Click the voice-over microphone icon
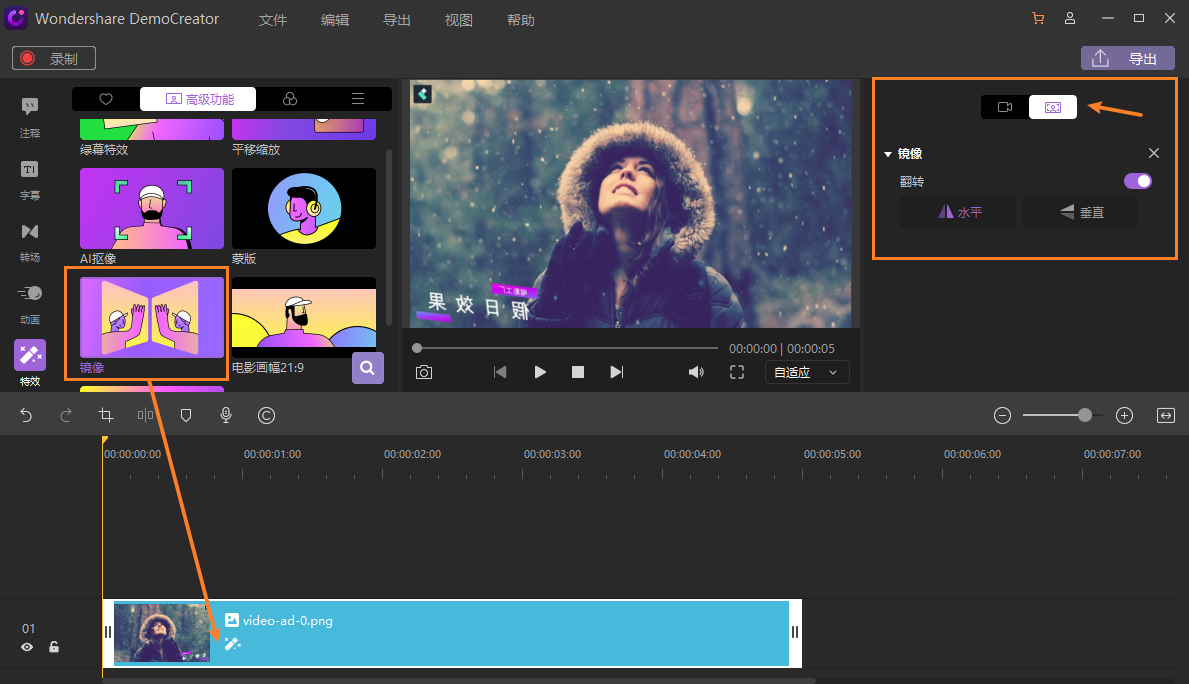 226,415
